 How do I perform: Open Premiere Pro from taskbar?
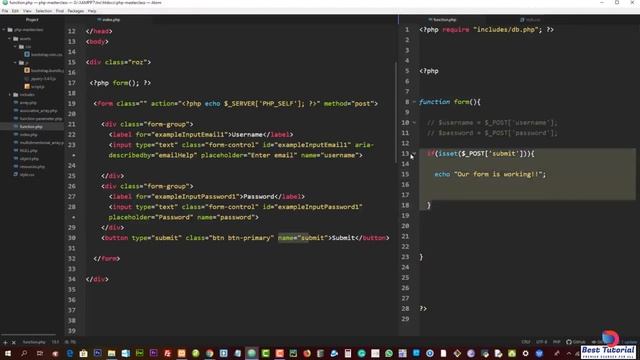pyautogui.click(x=153, y=353)
